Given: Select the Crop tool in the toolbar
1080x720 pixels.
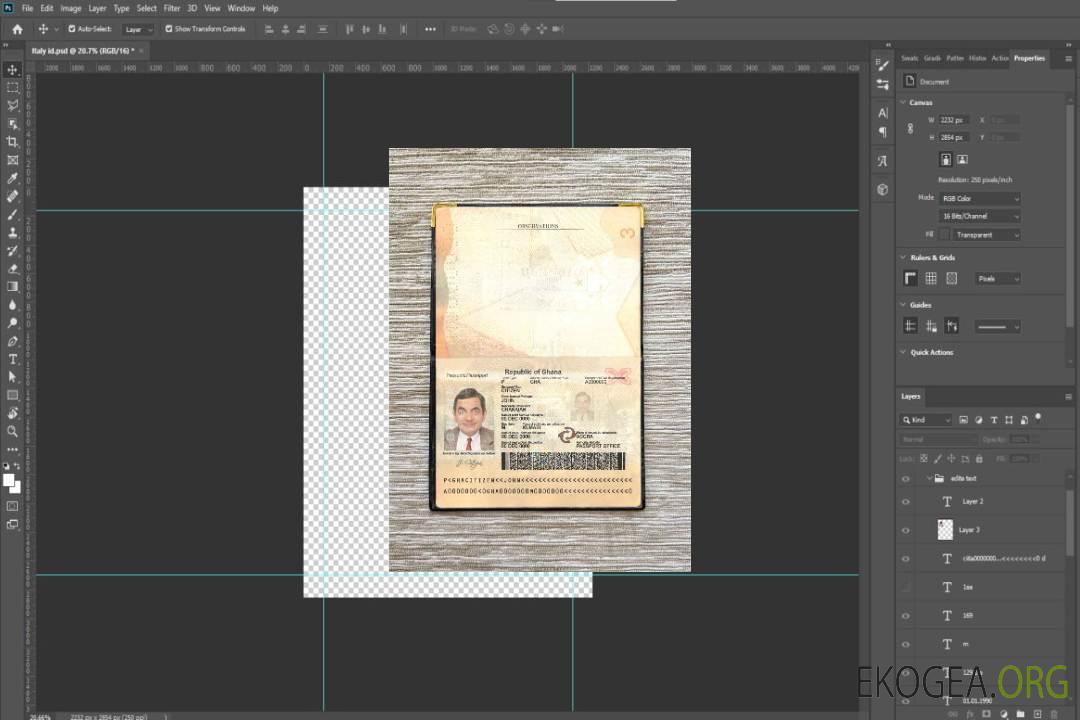Looking at the screenshot, I should pyautogui.click(x=13, y=142).
